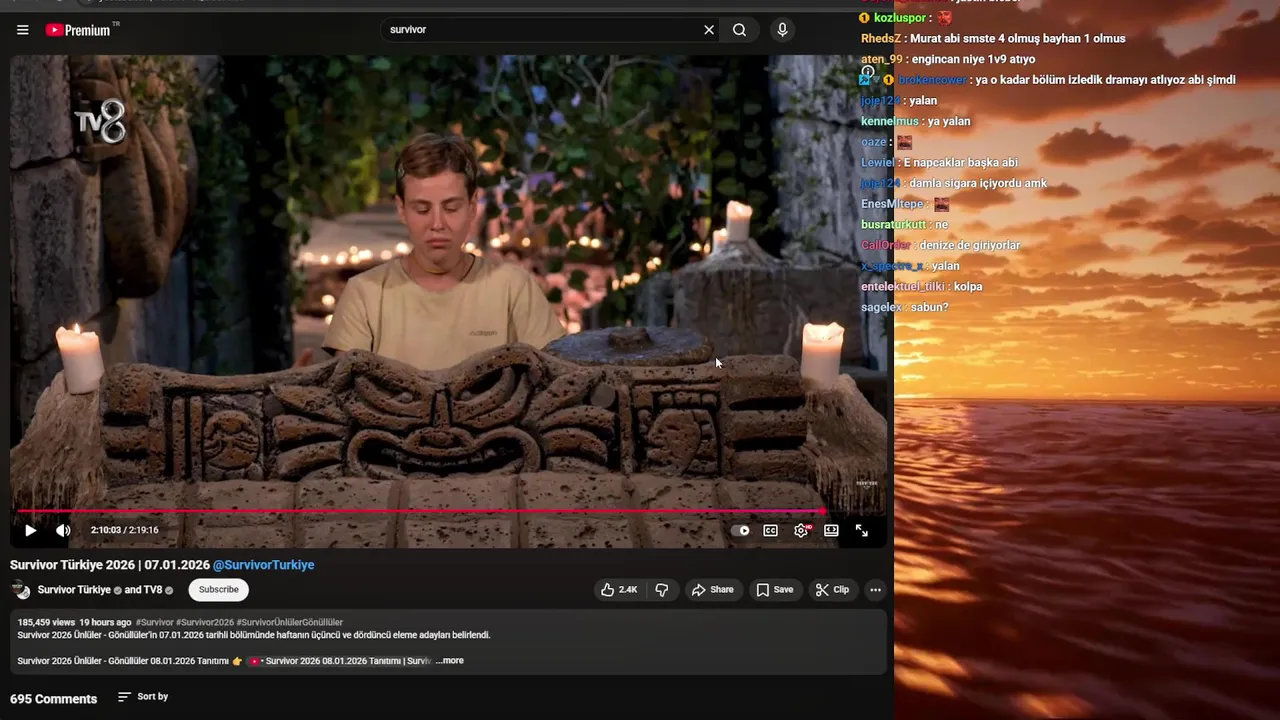Seek on the red video progress bar
This screenshot has height=720, width=1280.
tap(448, 511)
